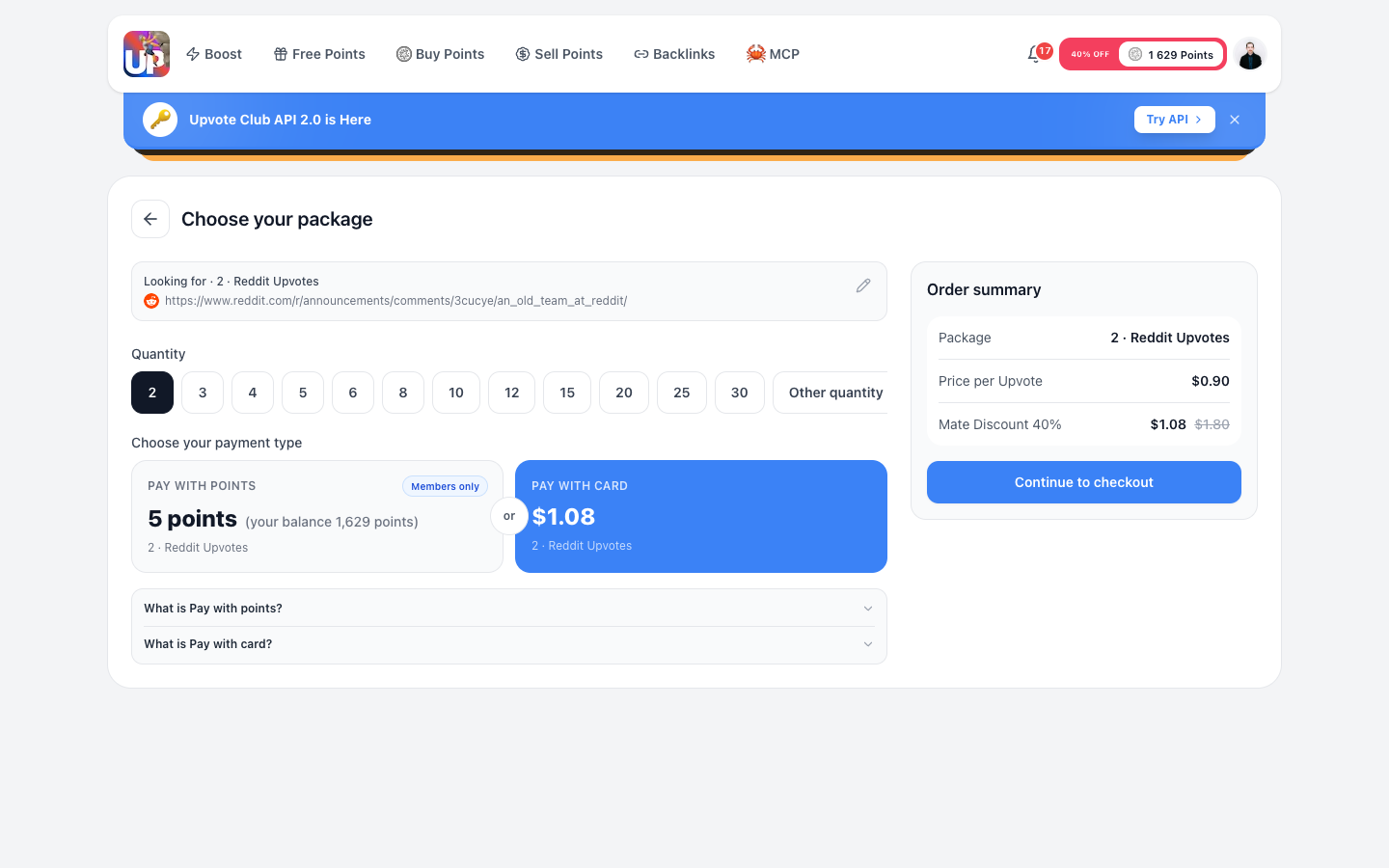Go to Free Points page
1389x868 pixels.
pyautogui.click(x=319, y=54)
